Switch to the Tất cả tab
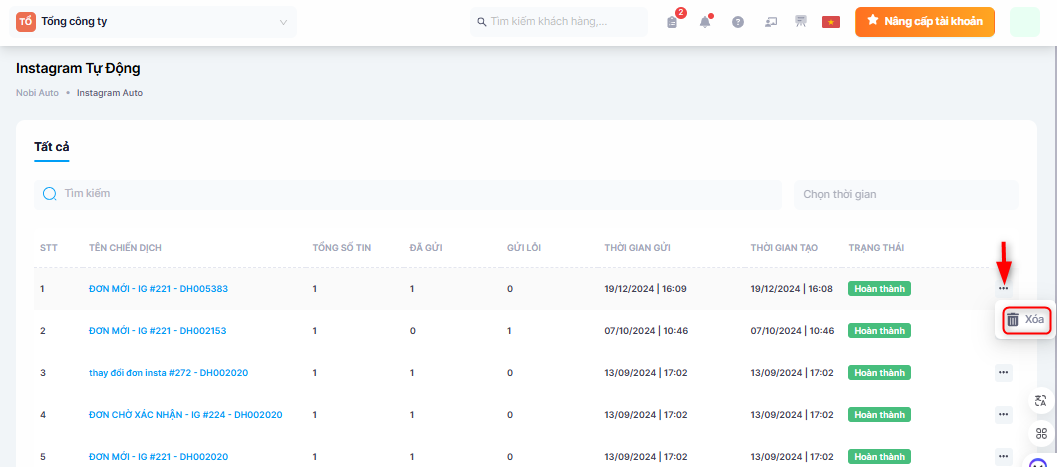The image size is (1057, 467). tap(52, 147)
